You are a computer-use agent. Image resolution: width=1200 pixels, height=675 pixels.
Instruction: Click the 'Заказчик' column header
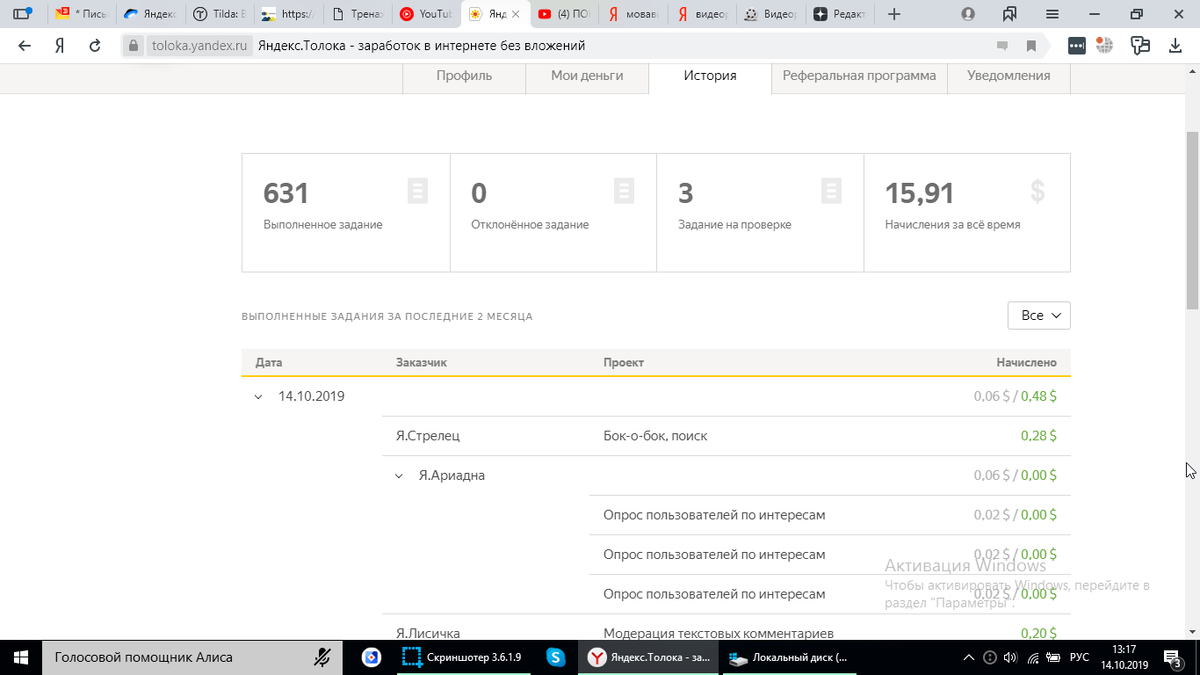(x=421, y=362)
